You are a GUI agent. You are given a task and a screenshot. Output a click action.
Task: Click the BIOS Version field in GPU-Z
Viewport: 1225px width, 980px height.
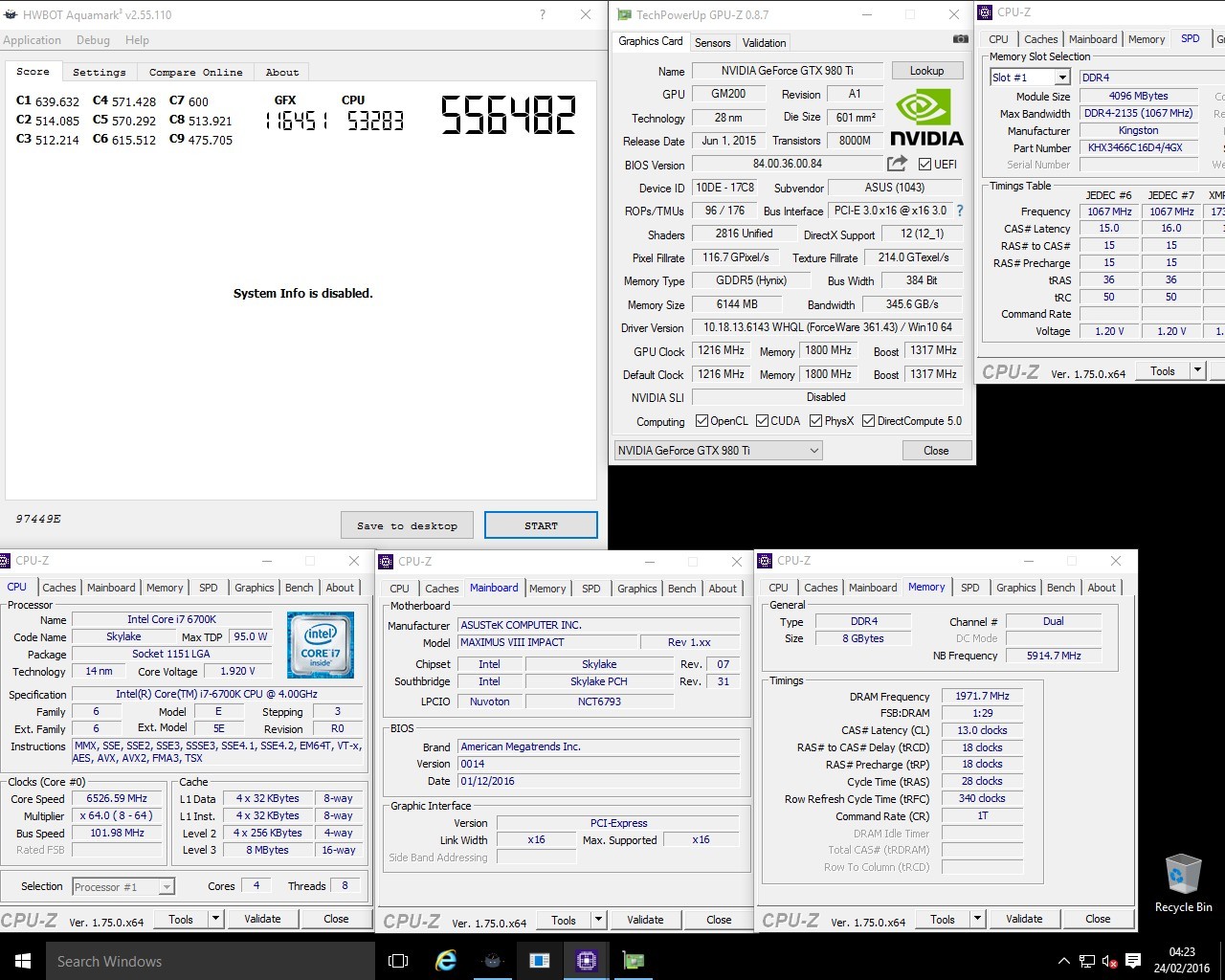click(x=787, y=164)
